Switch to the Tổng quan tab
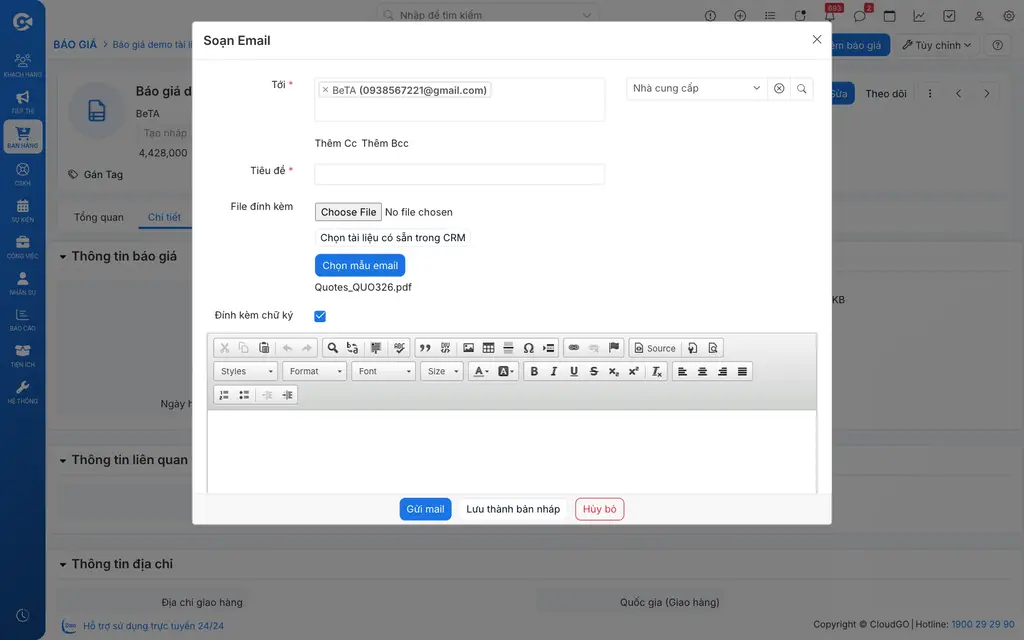Image resolution: width=1024 pixels, height=640 pixels. point(99,217)
